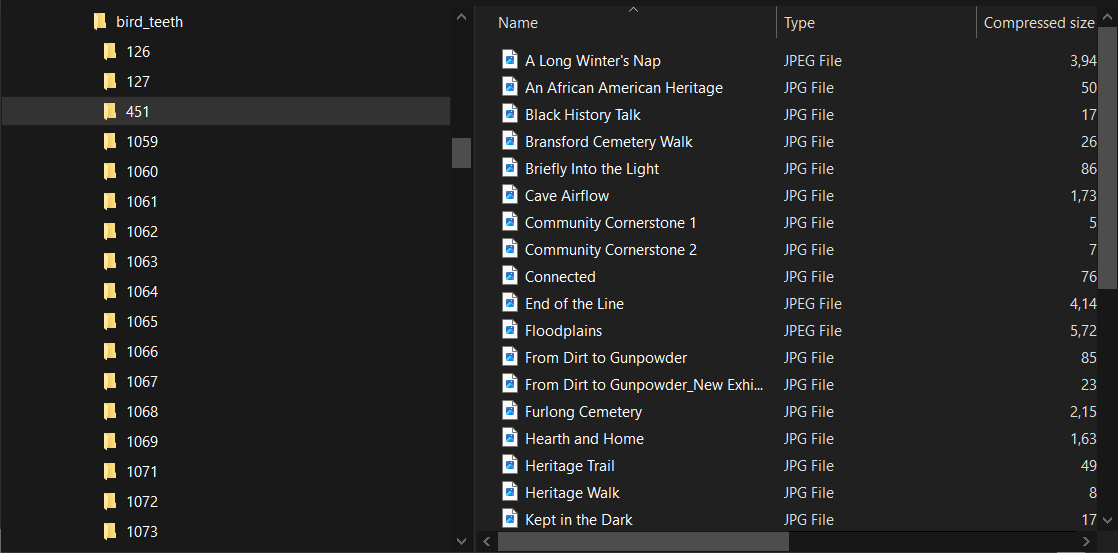This screenshot has height=553, width=1118.
Task: Click the folder icon next to 1062
Action: (110, 232)
